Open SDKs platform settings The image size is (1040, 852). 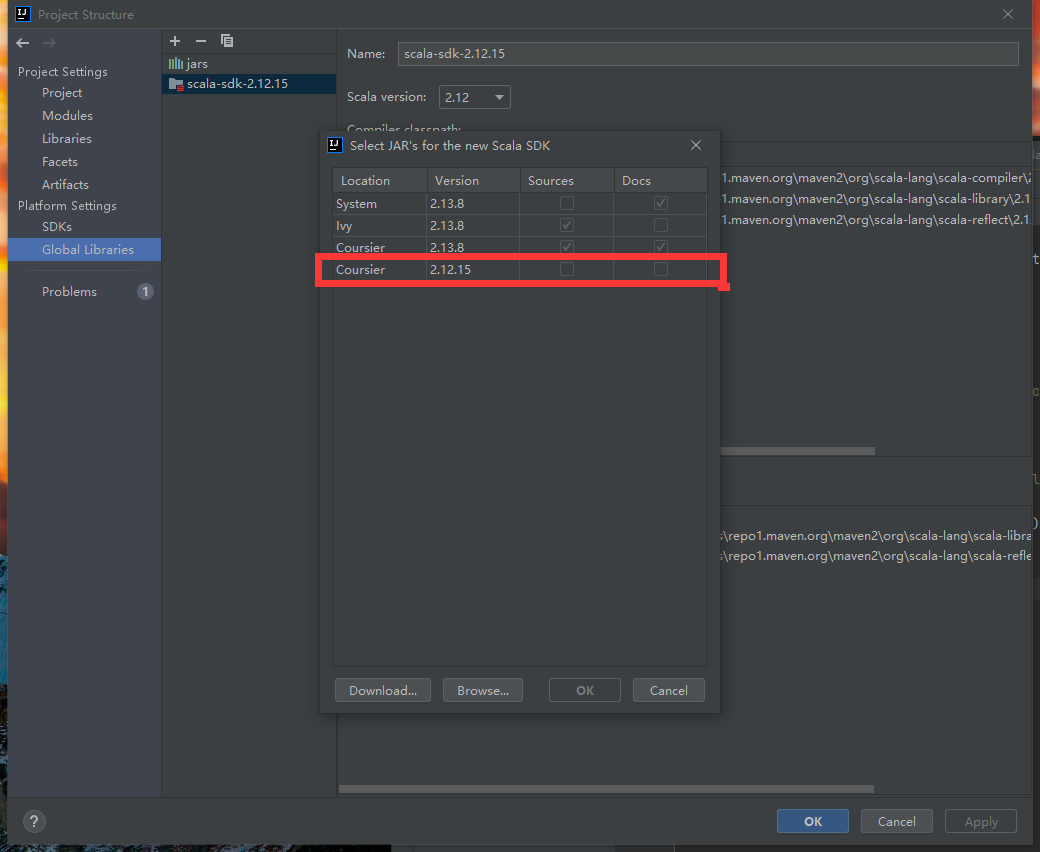[56, 227]
